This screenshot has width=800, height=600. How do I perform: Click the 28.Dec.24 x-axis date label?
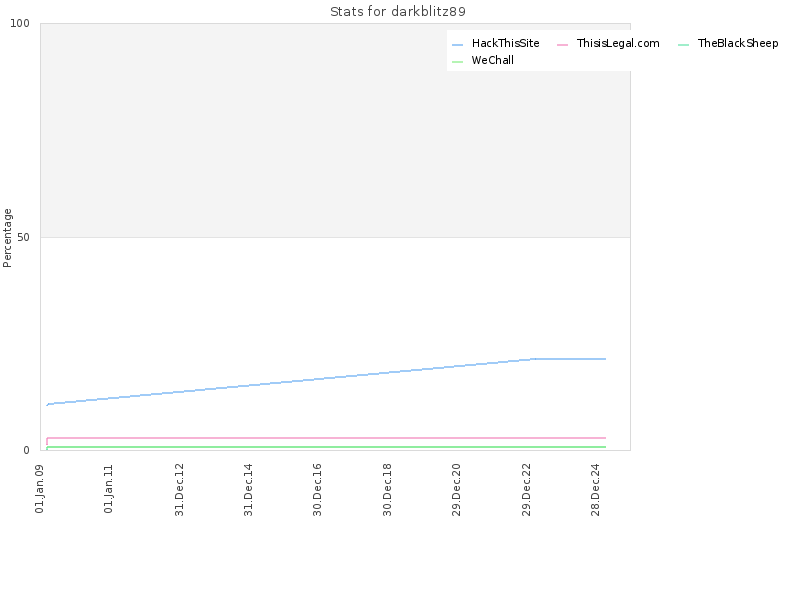(595, 489)
